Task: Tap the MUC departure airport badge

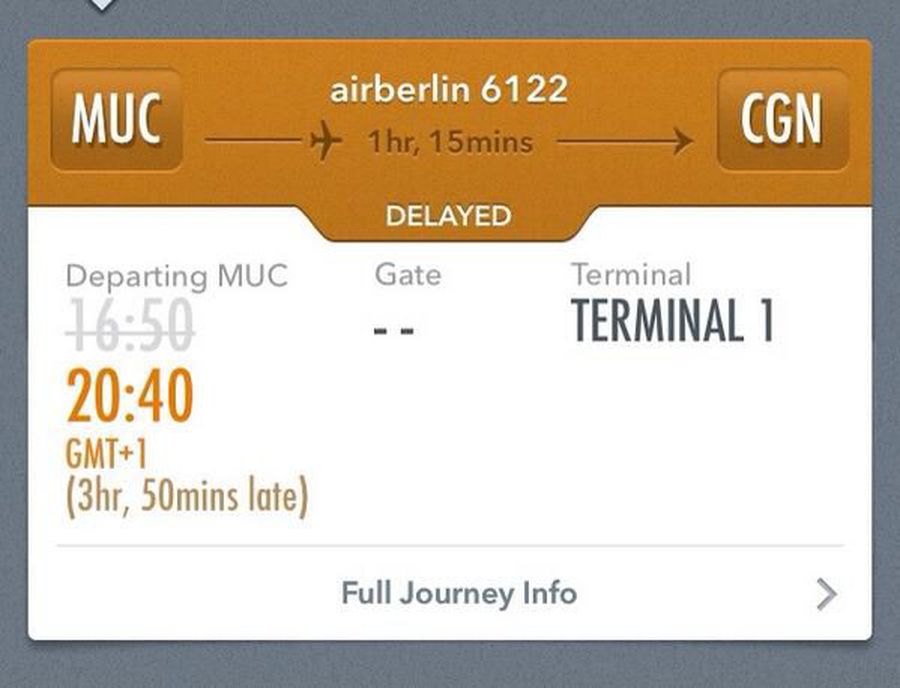Action: tap(116, 120)
